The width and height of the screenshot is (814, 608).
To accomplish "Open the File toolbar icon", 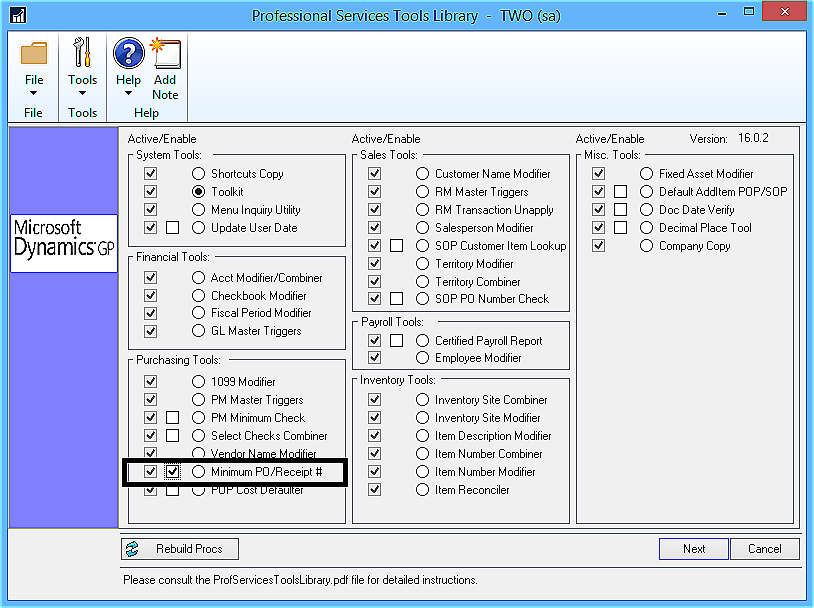I will 34,57.
